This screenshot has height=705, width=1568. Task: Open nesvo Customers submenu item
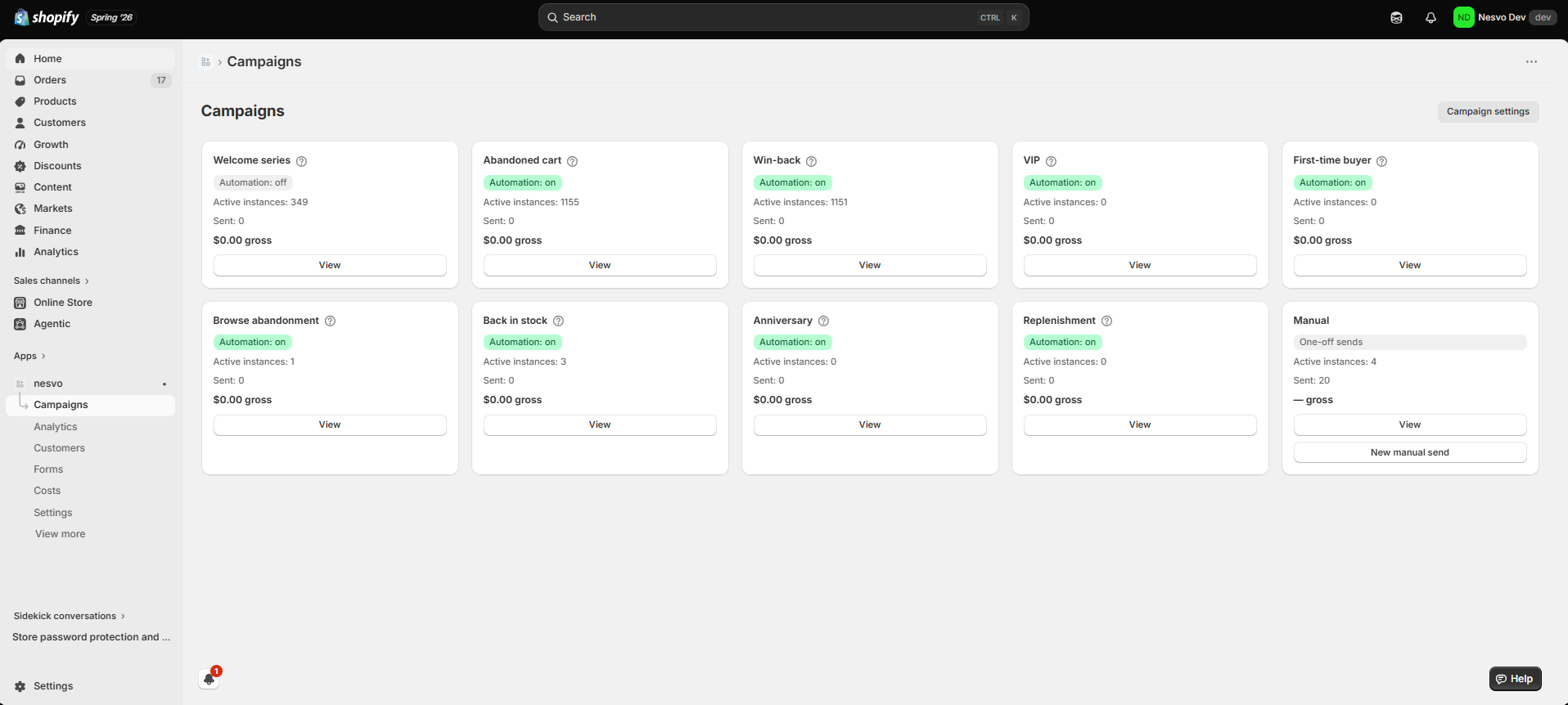tap(59, 448)
